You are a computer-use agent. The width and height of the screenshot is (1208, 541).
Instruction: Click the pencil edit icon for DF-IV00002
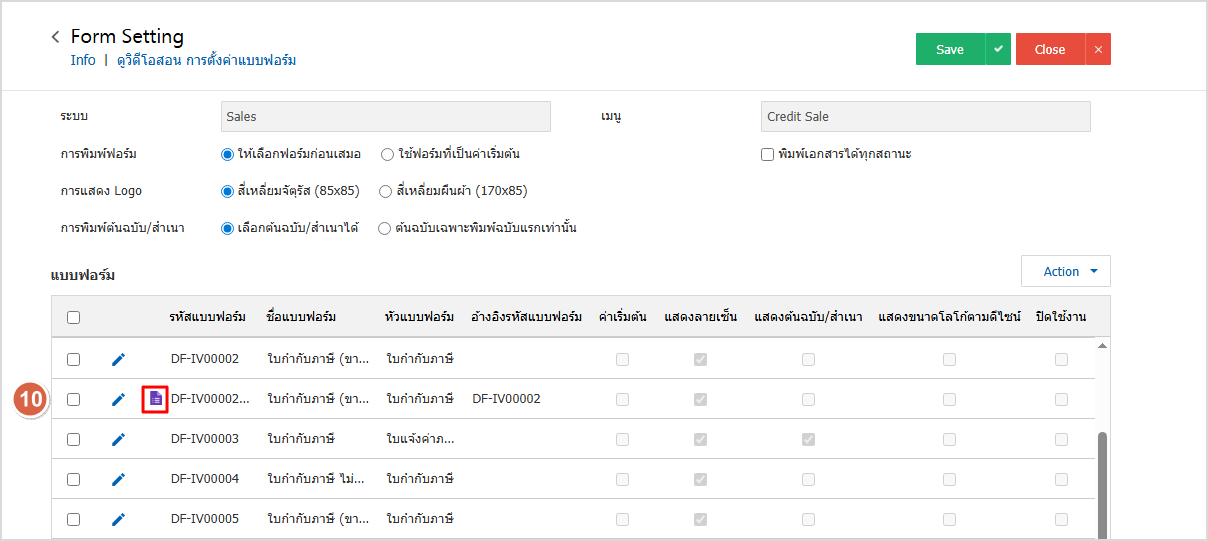[118, 359]
